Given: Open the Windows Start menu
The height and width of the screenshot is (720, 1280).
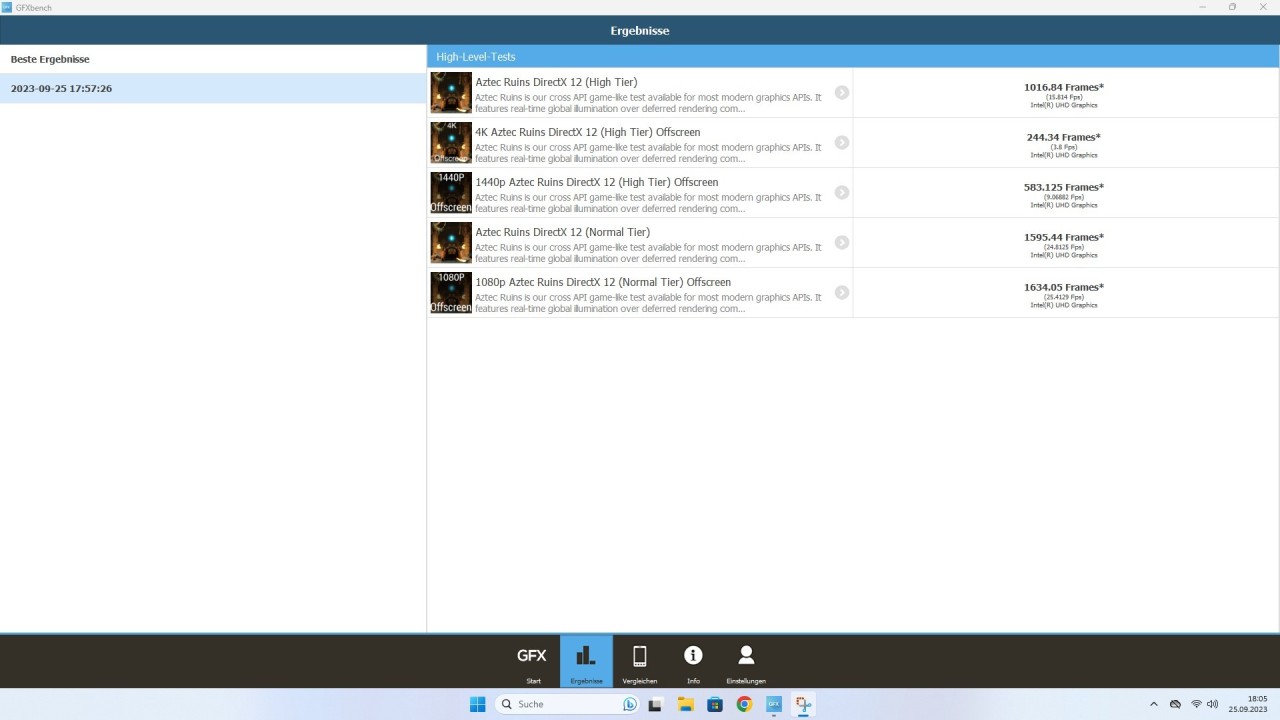Looking at the screenshot, I should [478, 704].
